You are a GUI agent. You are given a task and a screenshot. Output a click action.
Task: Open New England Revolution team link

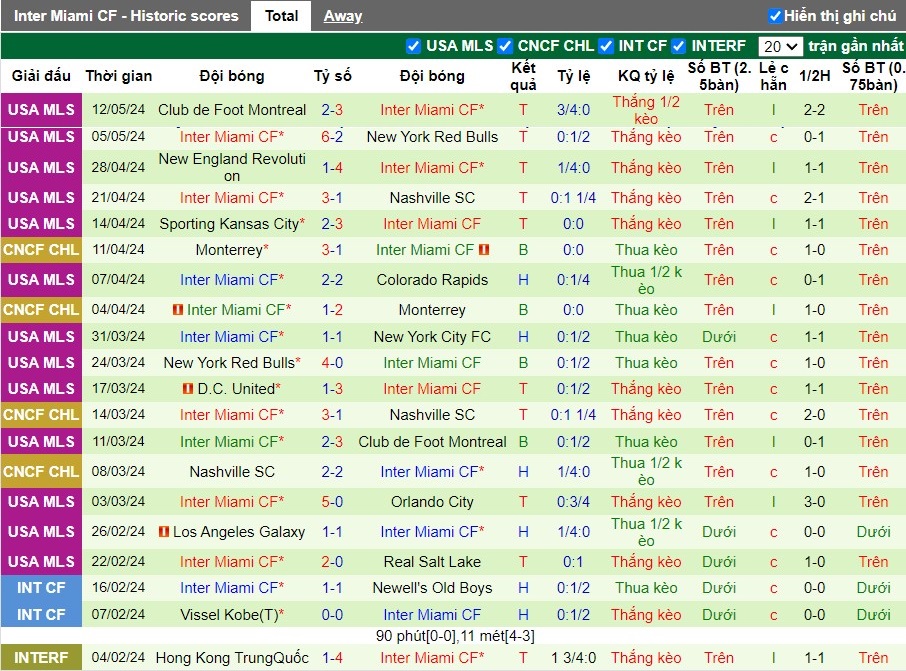(x=232, y=167)
